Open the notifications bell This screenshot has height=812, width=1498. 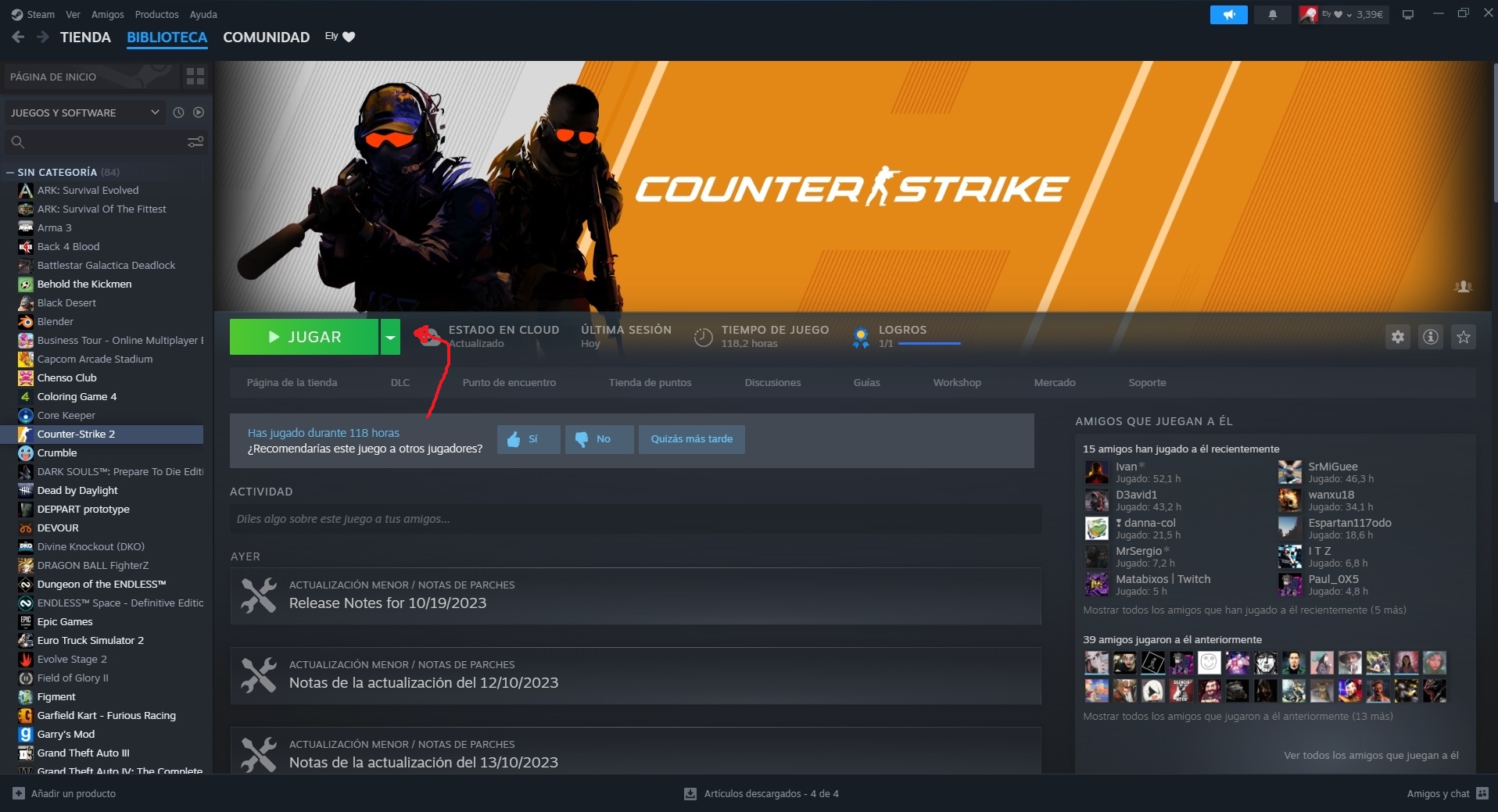tap(1272, 15)
